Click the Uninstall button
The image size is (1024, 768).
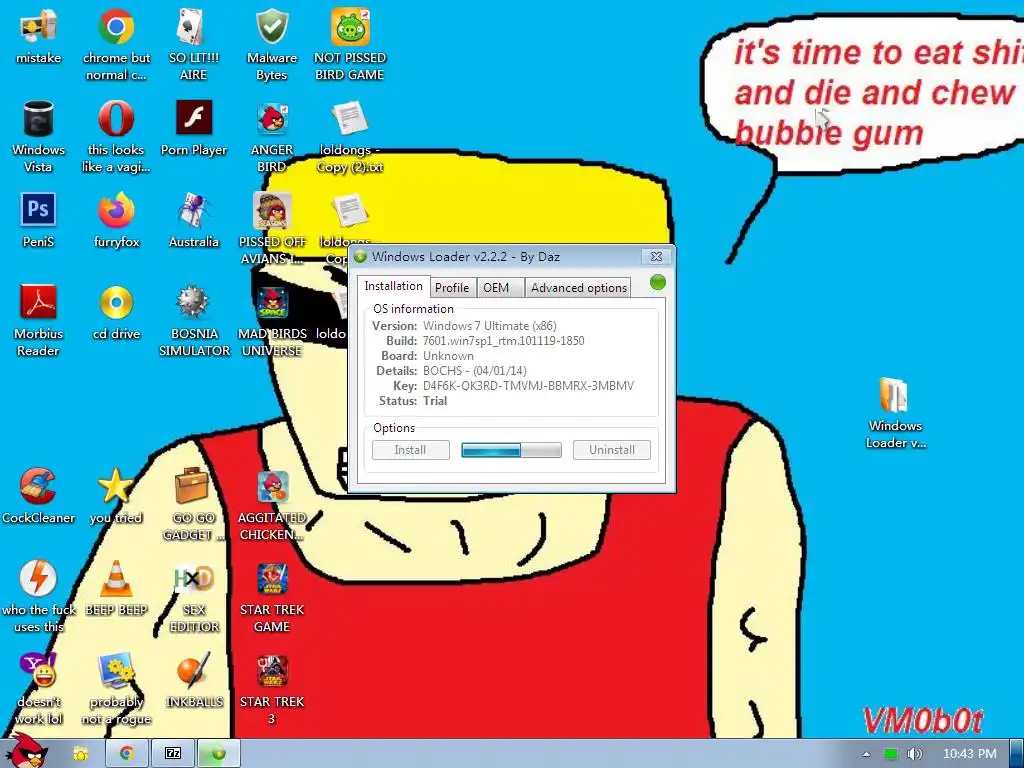[x=612, y=450]
